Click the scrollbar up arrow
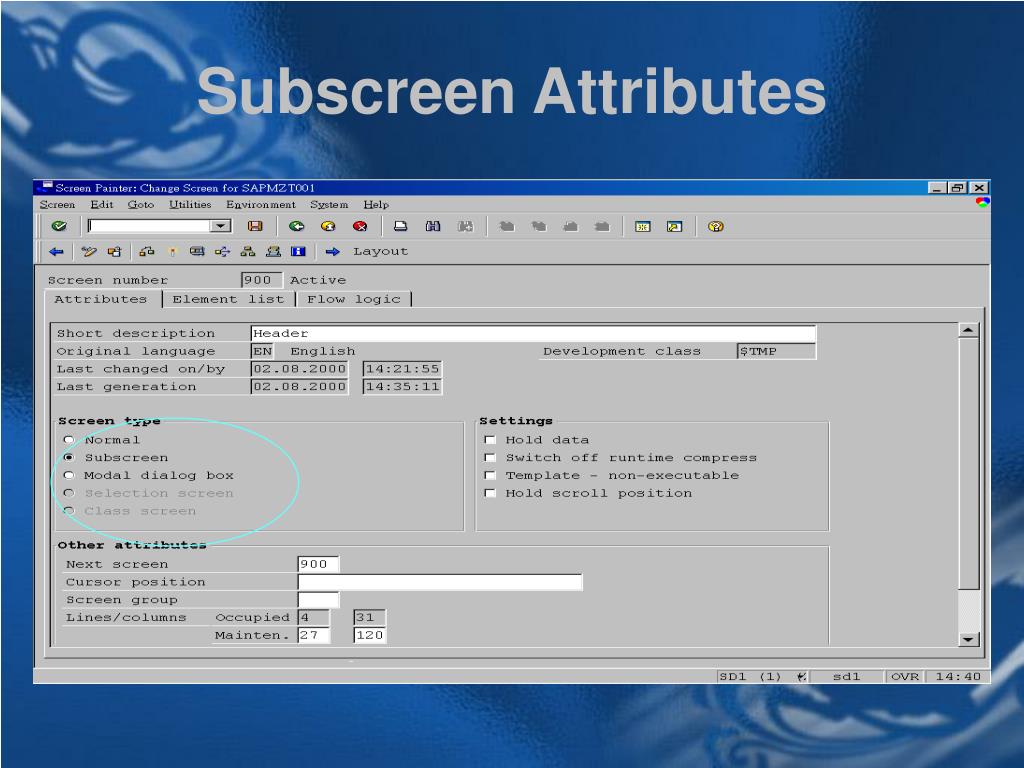This screenshot has height=768, width=1024. [x=968, y=330]
